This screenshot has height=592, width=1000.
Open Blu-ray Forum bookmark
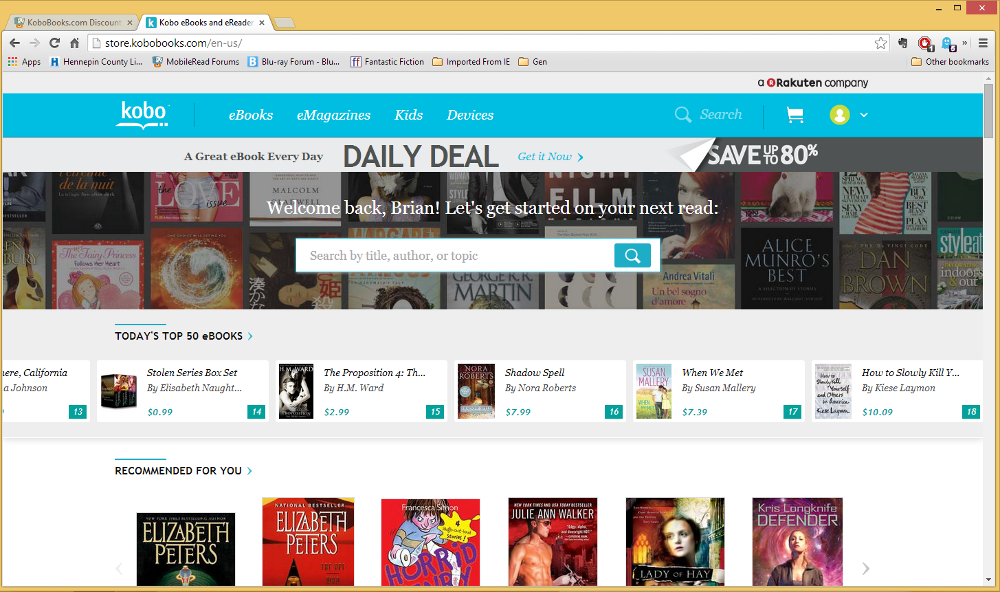[x=293, y=62]
